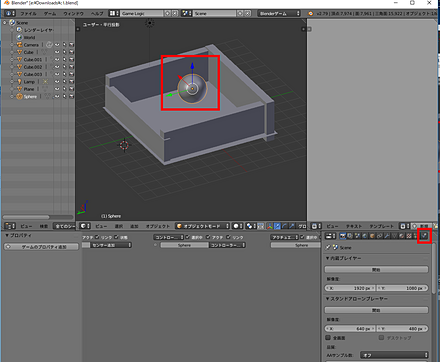Click the outliner editor type icon
The image size is (440, 362).
click(9, 226)
